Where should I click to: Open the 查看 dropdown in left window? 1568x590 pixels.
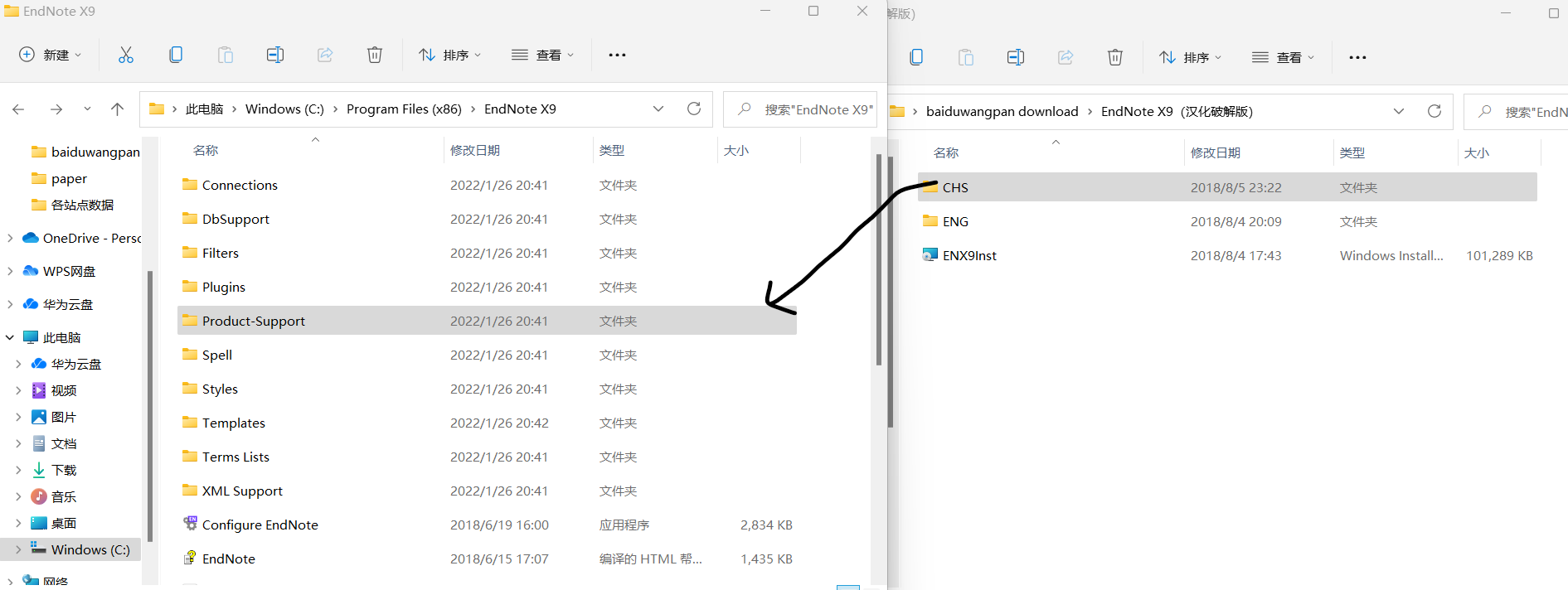point(542,55)
